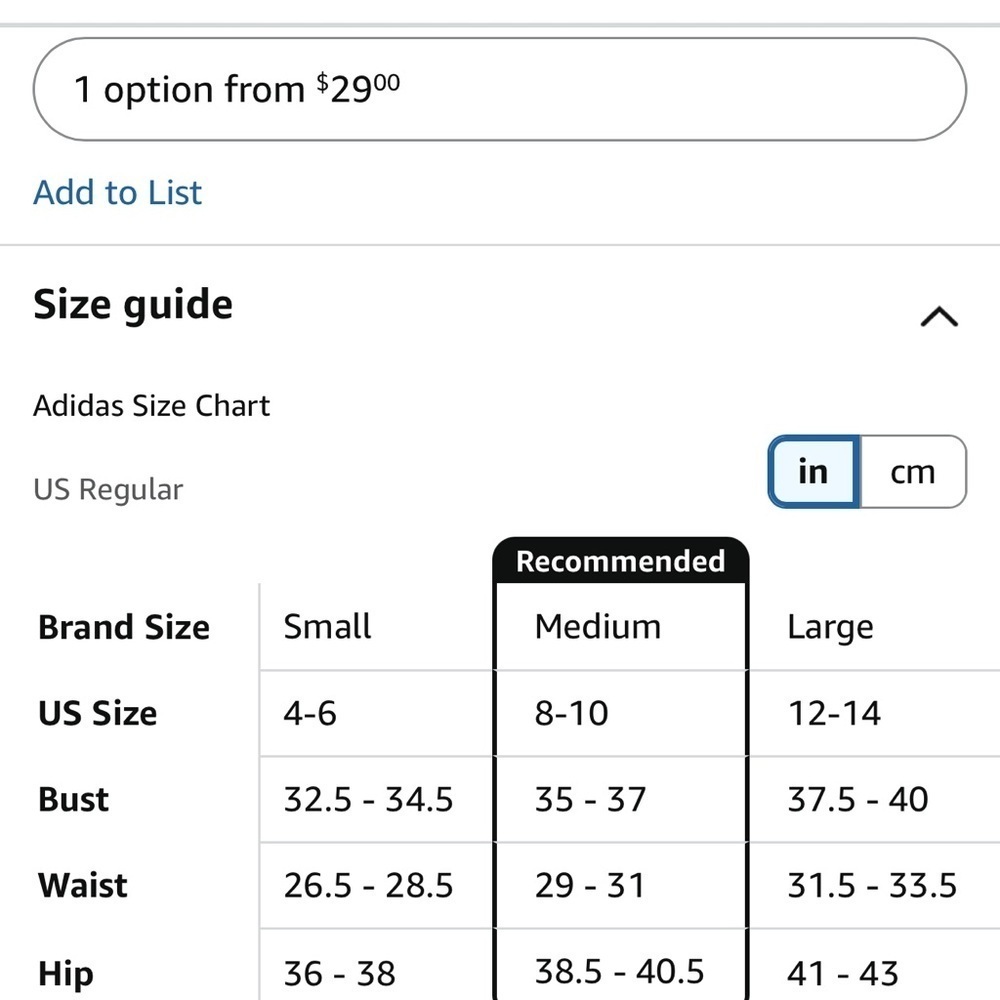Click the US Size 4-6 cell
This screenshot has width=1000, height=1000.
[x=377, y=713]
